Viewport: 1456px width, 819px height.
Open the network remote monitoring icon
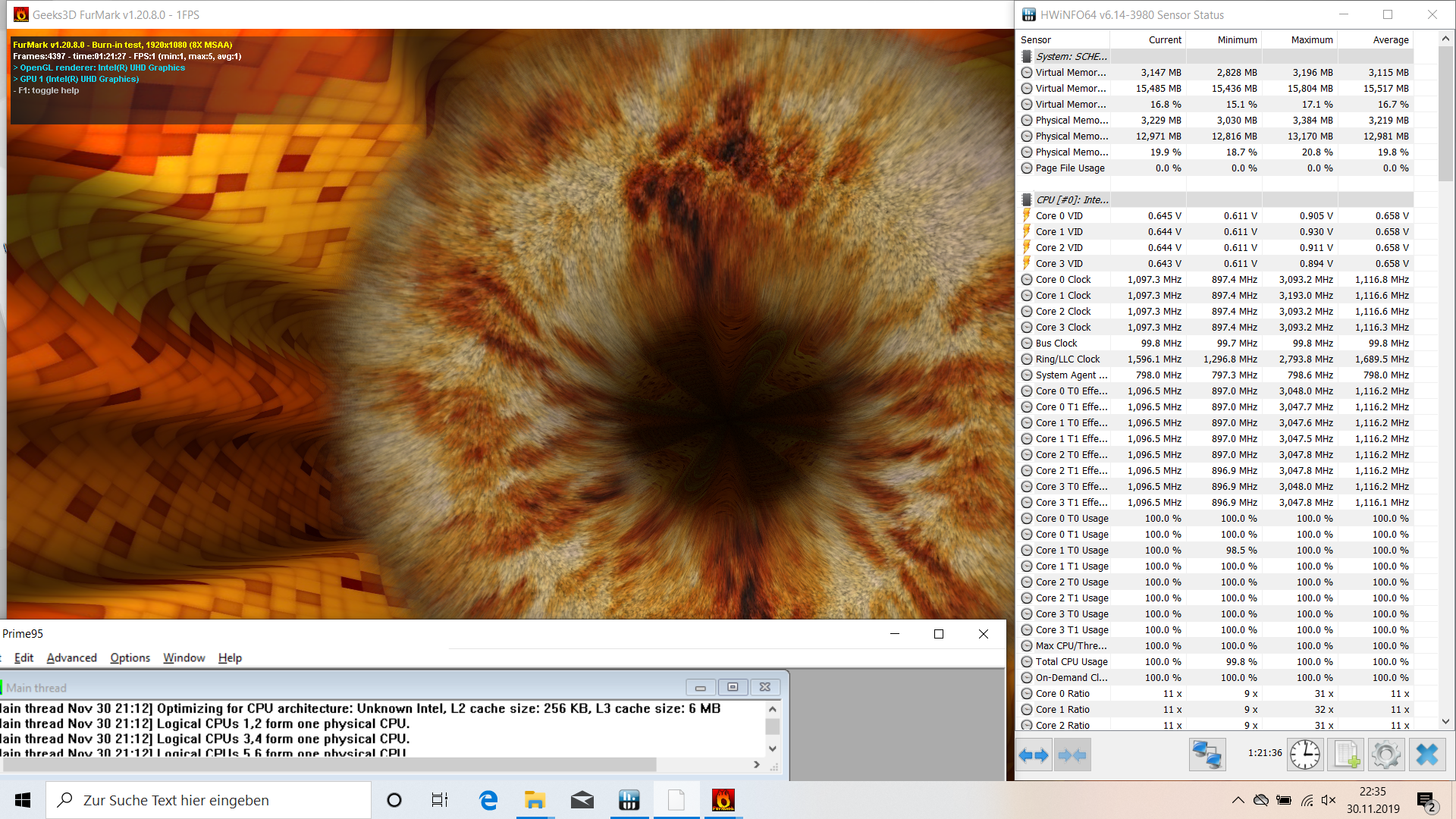pos(1207,755)
